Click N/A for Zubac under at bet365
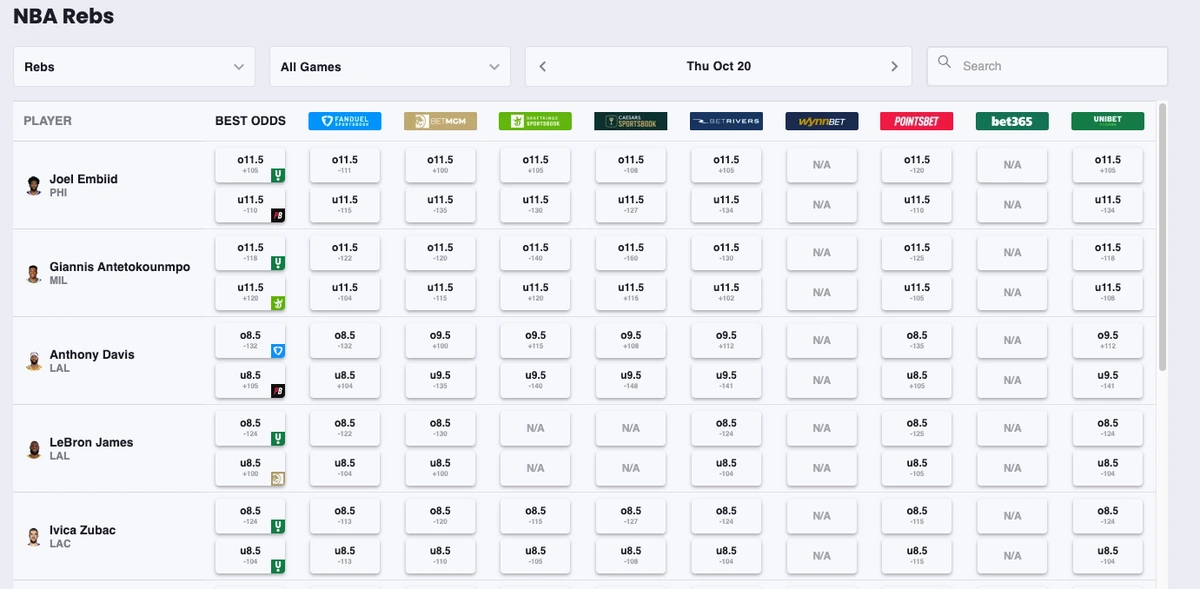The height and width of the screenshot is (589, 1200). [1012, 556]
